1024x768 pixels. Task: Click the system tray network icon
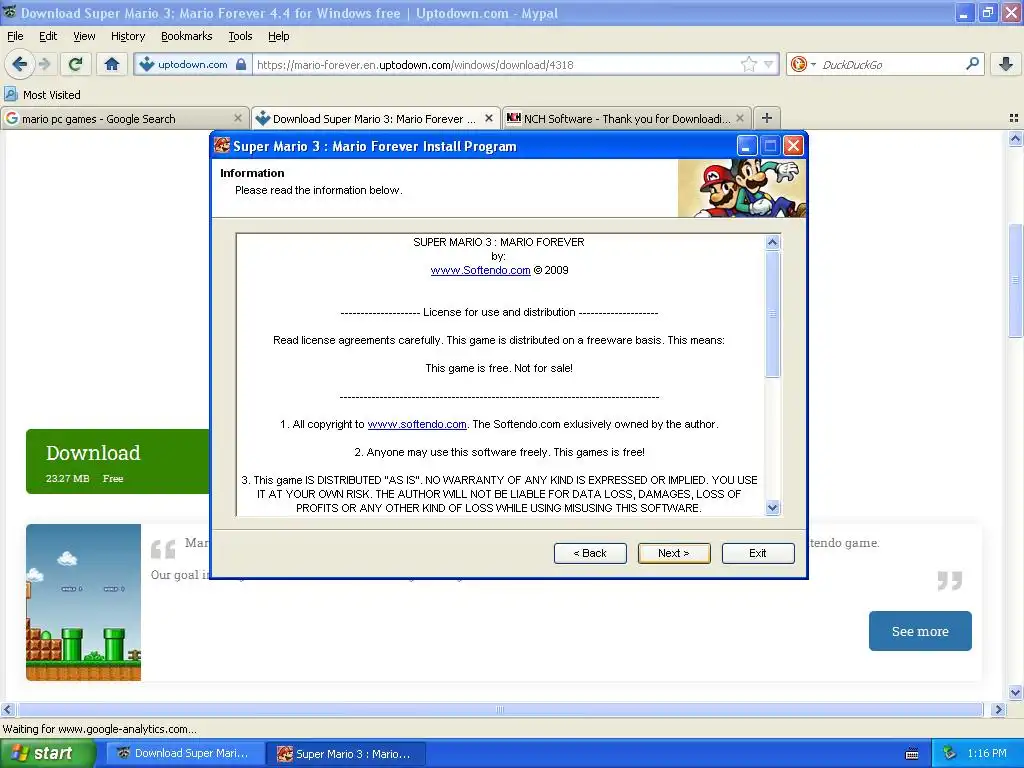950,753
